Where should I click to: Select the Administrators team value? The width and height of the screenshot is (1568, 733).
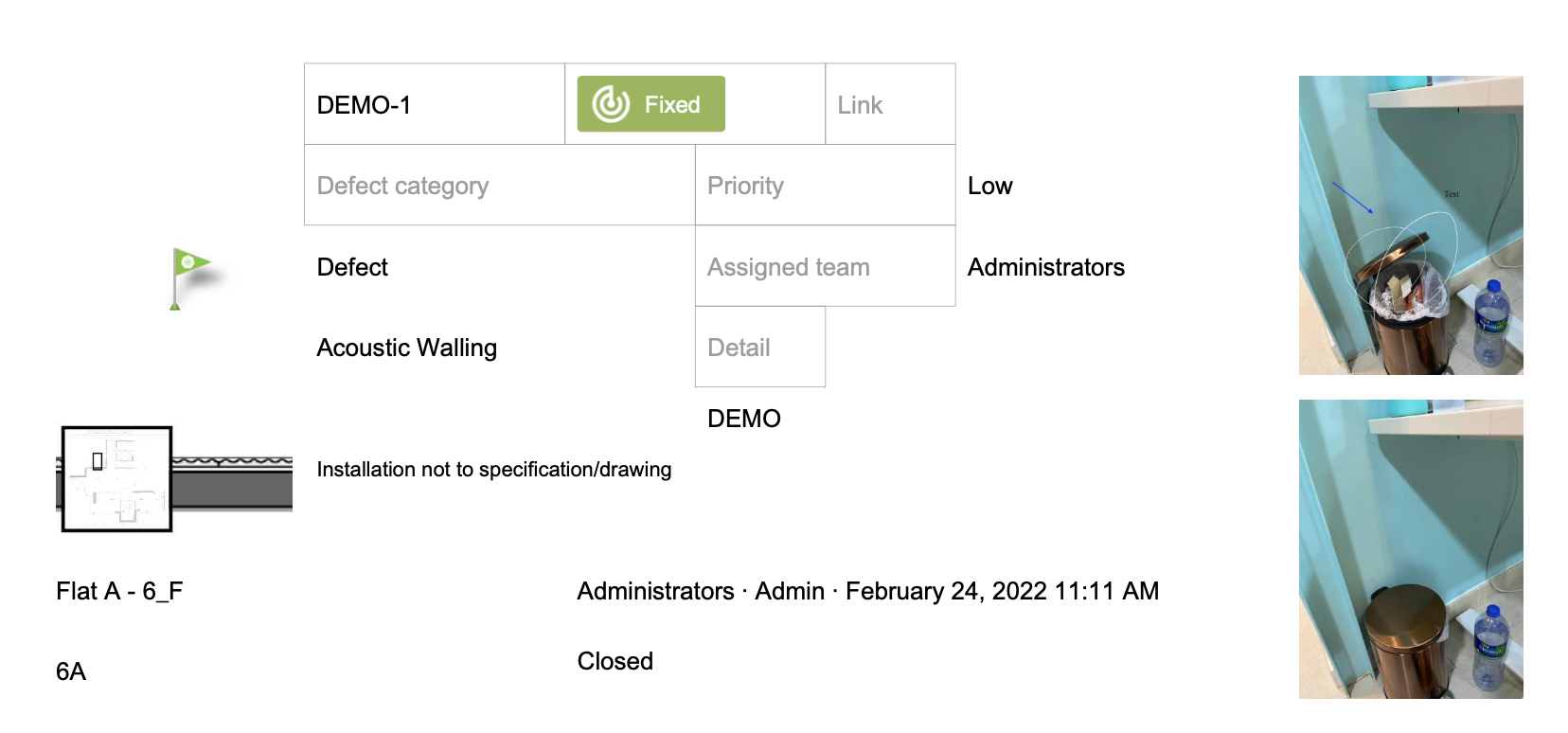(x=1046, y=267)
